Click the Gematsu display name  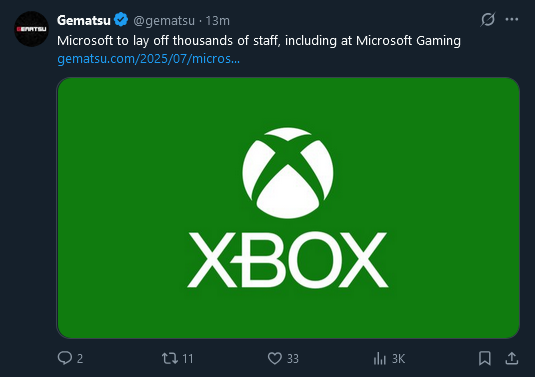point(84,20)
